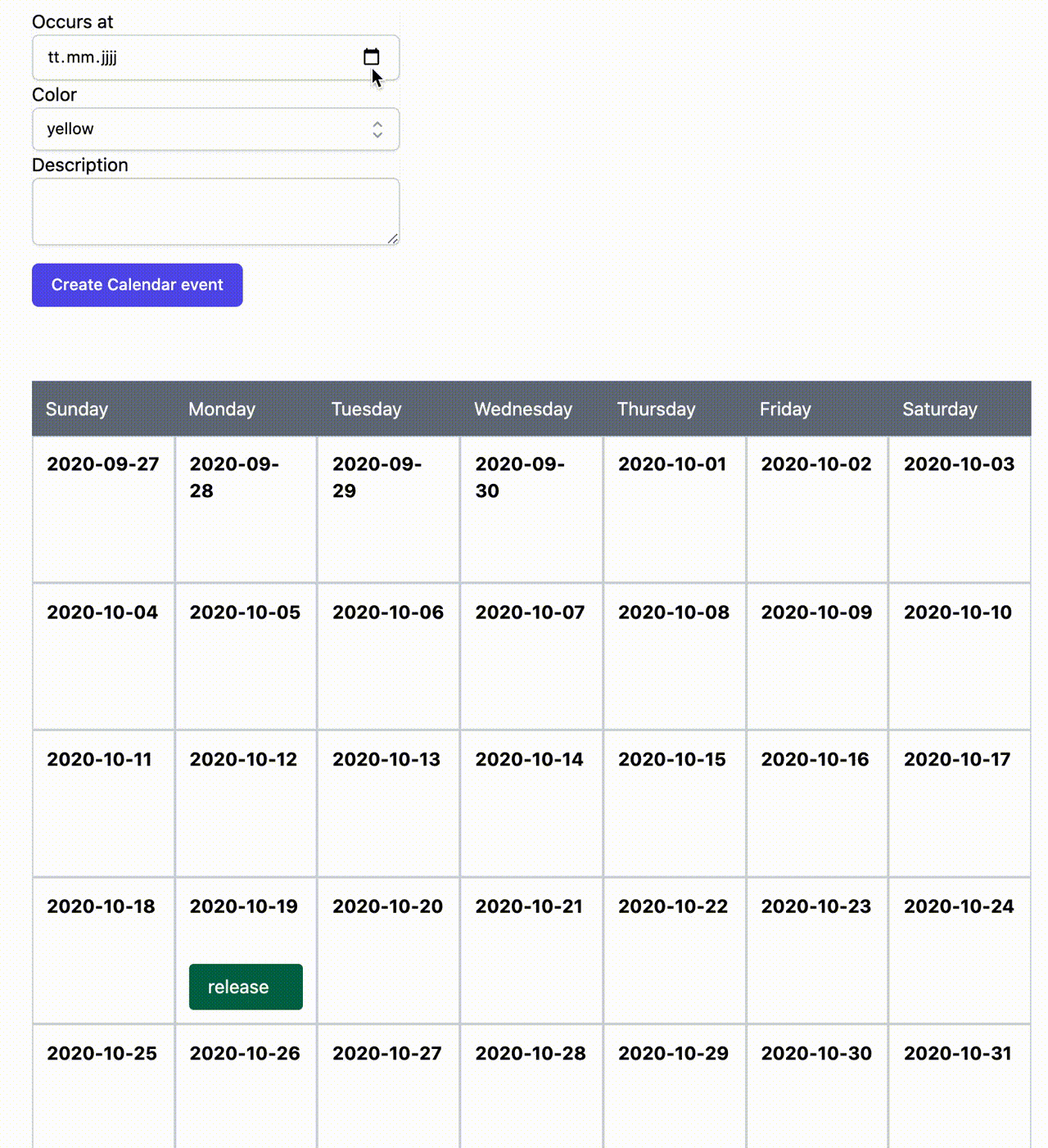Select the Wednesday column header
1048x1148 pixels.
pos(532,409)
